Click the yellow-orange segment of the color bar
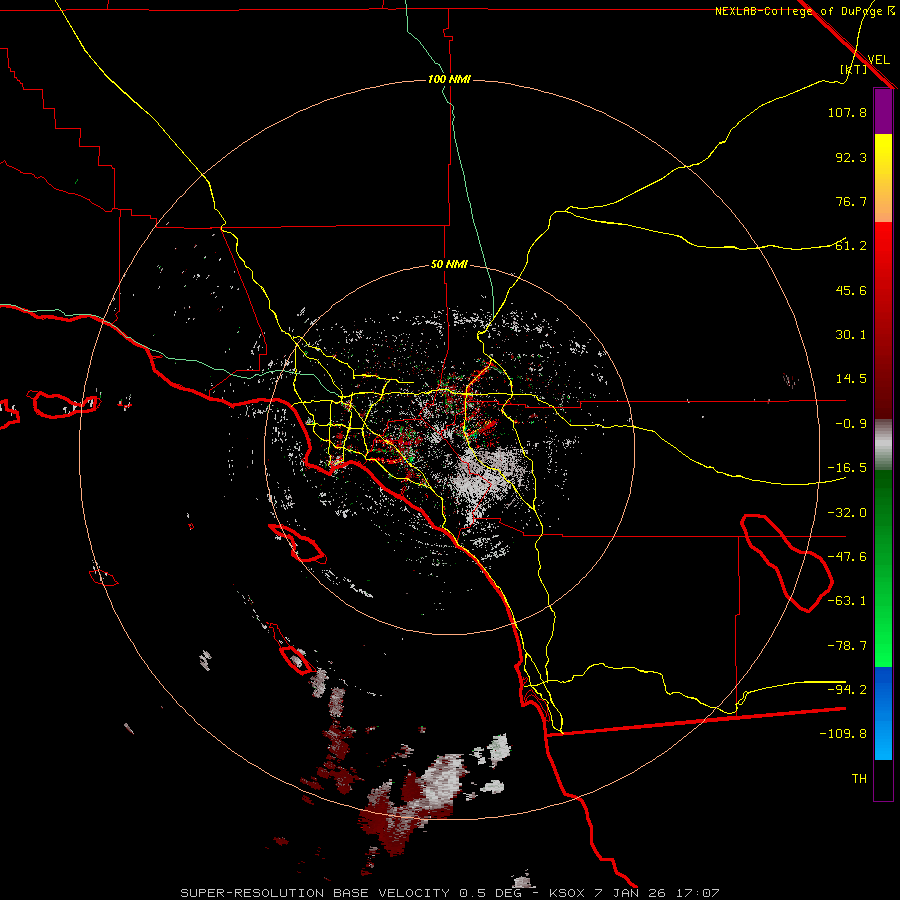900x900 pixels. (x=883, y=178)
